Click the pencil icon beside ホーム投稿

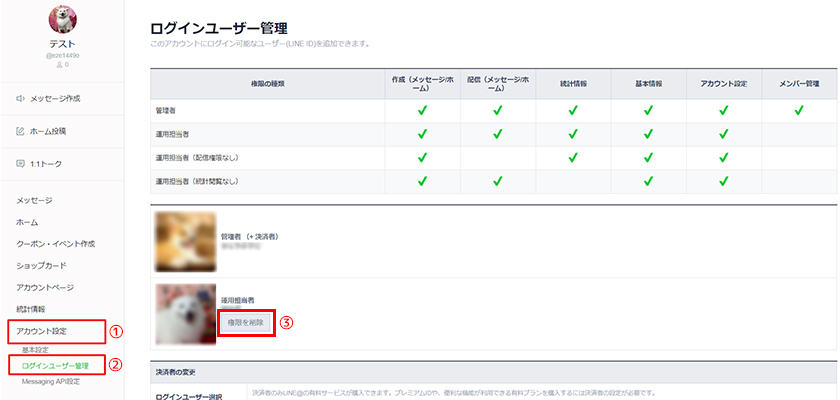[x=21, y=131]
